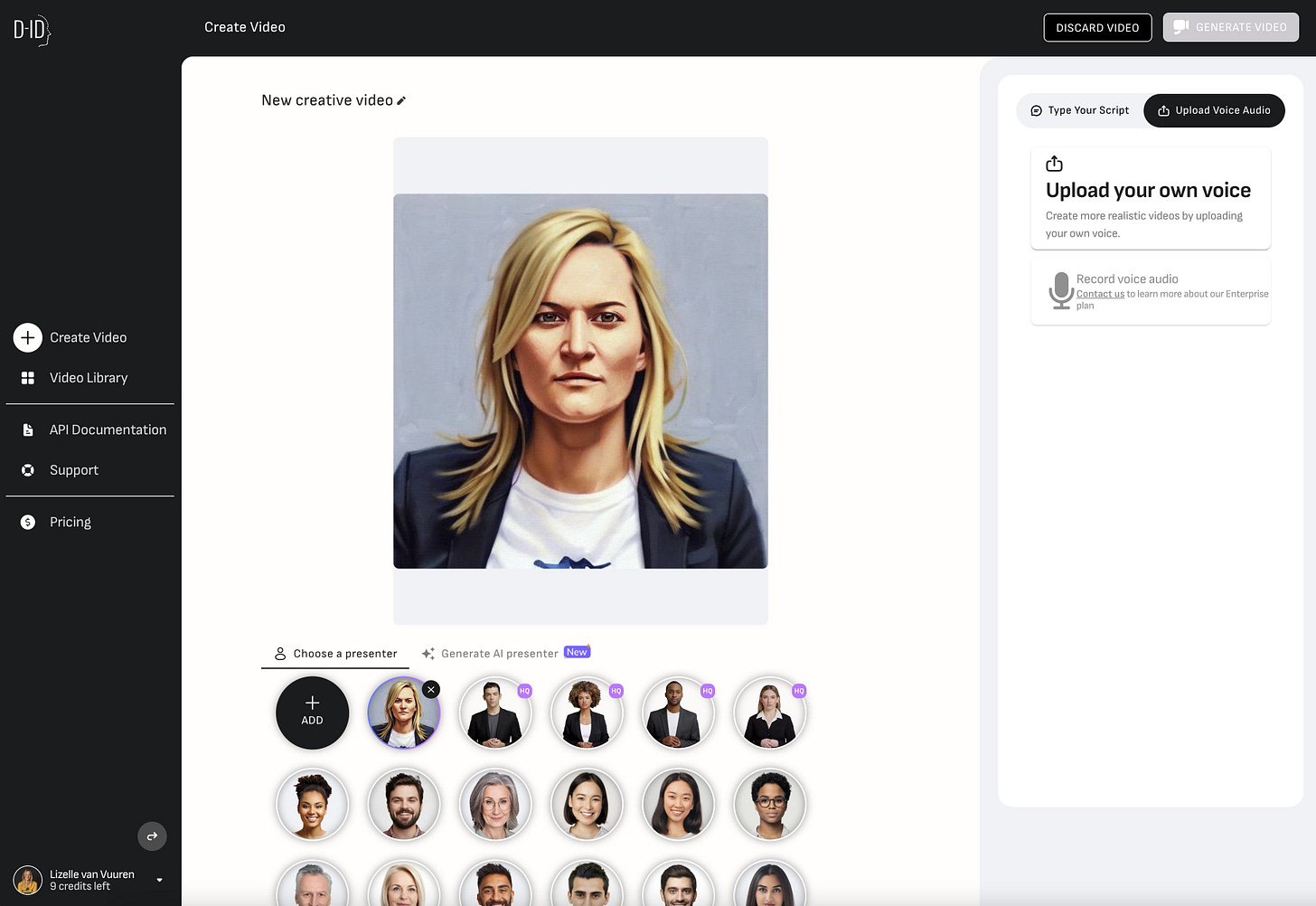Click the New creative video title
The image size is (1316, 906).
pyautogui.click(x=327, y=100)
